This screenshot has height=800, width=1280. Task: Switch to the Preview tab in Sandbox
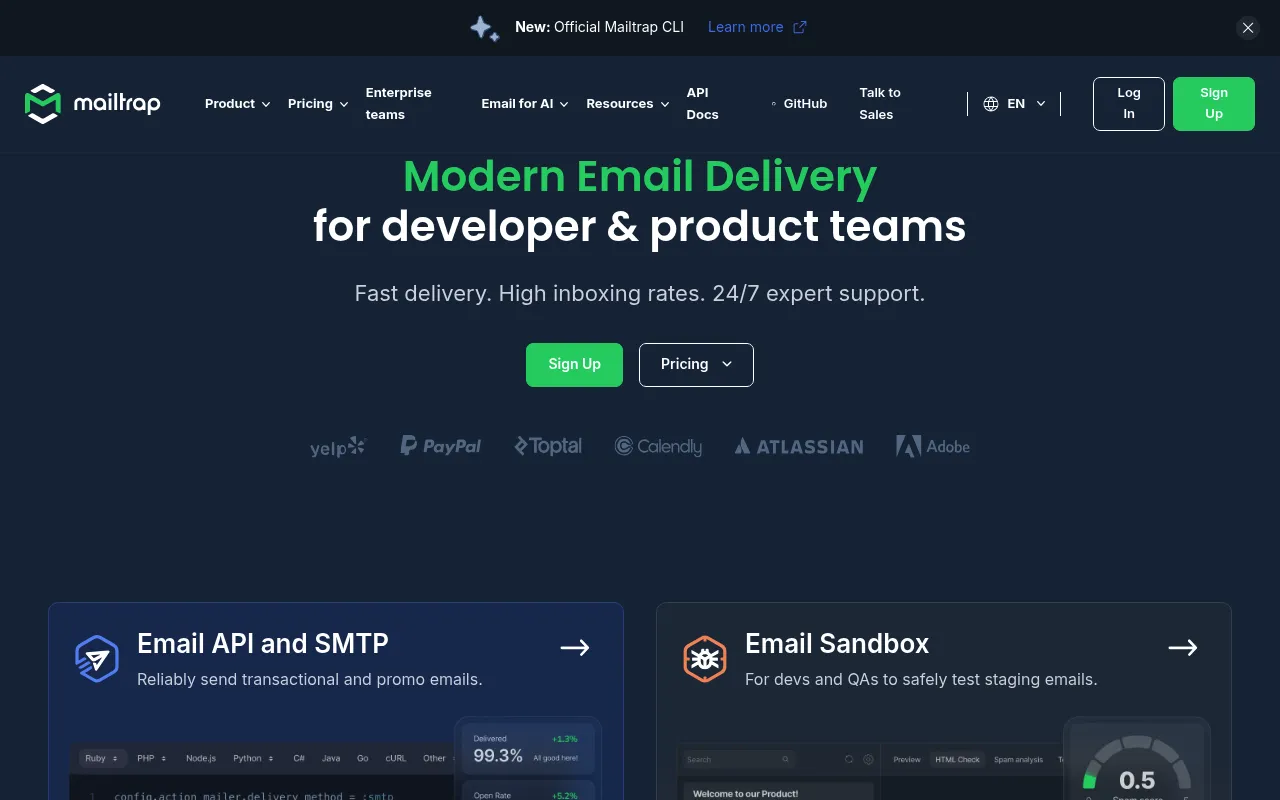click(x=907, y=760)
